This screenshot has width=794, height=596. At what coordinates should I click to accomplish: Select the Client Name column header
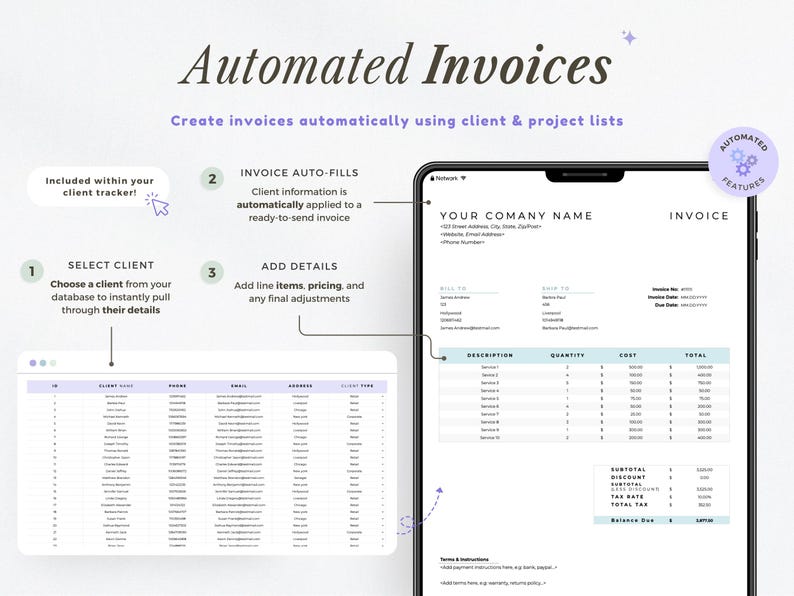116,386
